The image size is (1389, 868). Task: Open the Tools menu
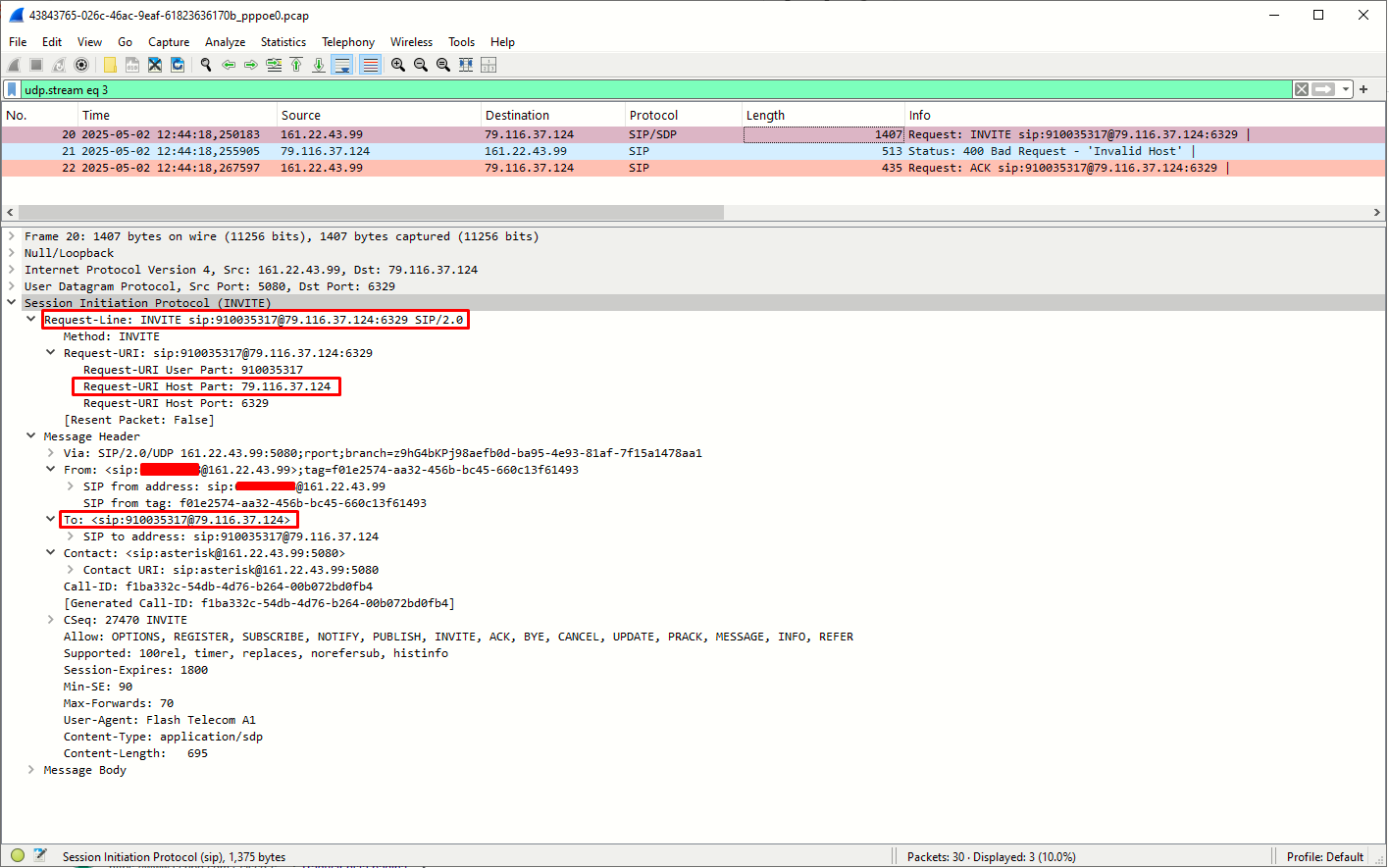[461, 42]
